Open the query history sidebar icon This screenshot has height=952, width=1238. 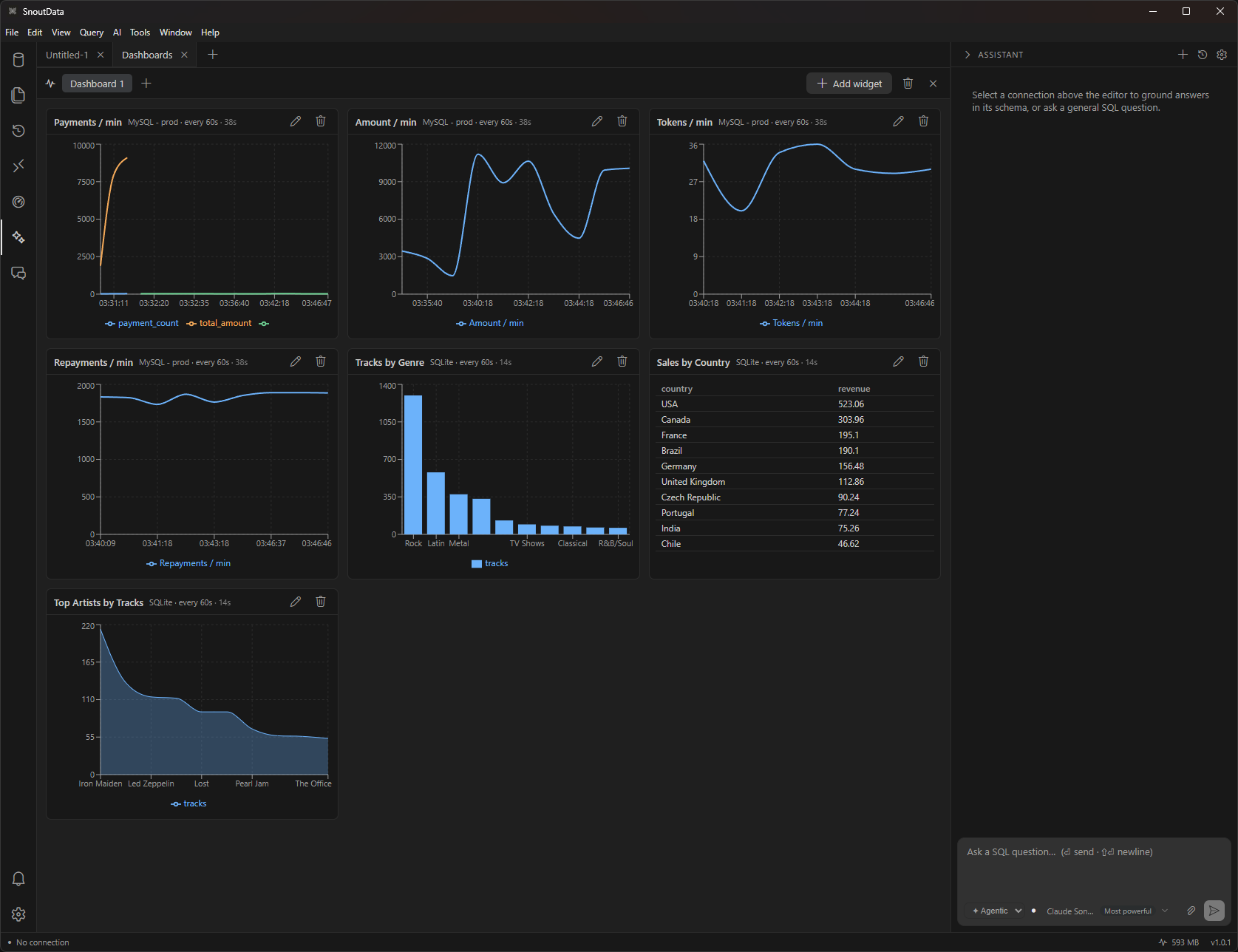point(18,131)
